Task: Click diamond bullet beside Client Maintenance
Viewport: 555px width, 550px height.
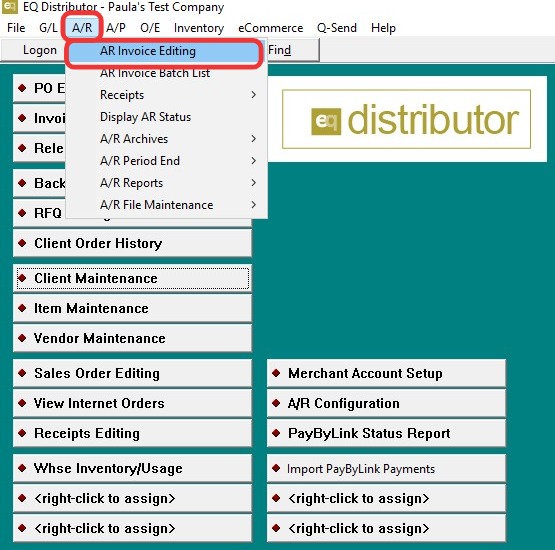Action: (x=22, y=278)
